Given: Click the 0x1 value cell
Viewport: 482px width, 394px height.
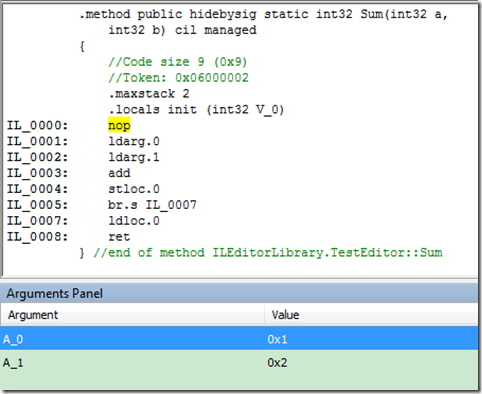Looking at the screenshot, I should (277, 339).
